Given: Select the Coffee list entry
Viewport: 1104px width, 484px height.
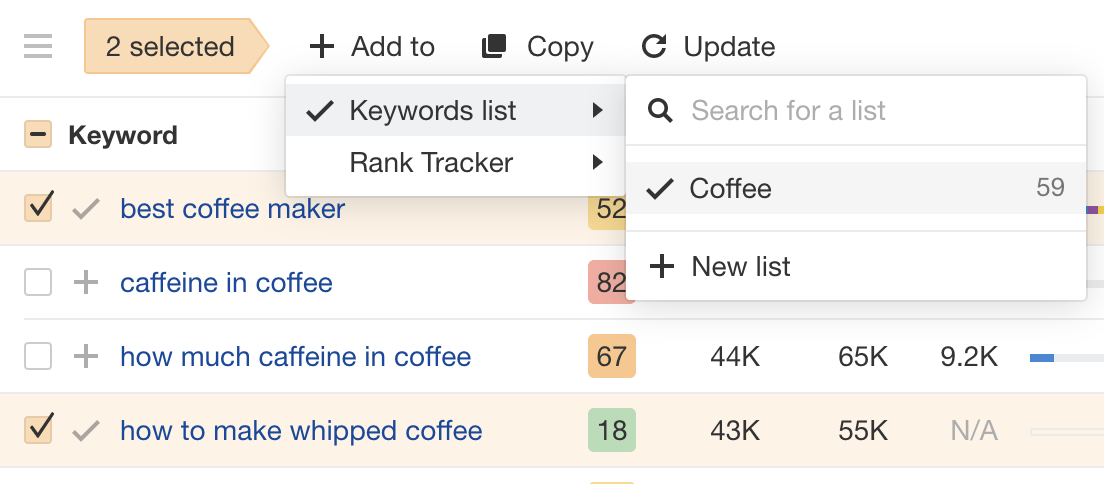Looking at the screenshot, I should click(x=730, y=188).
